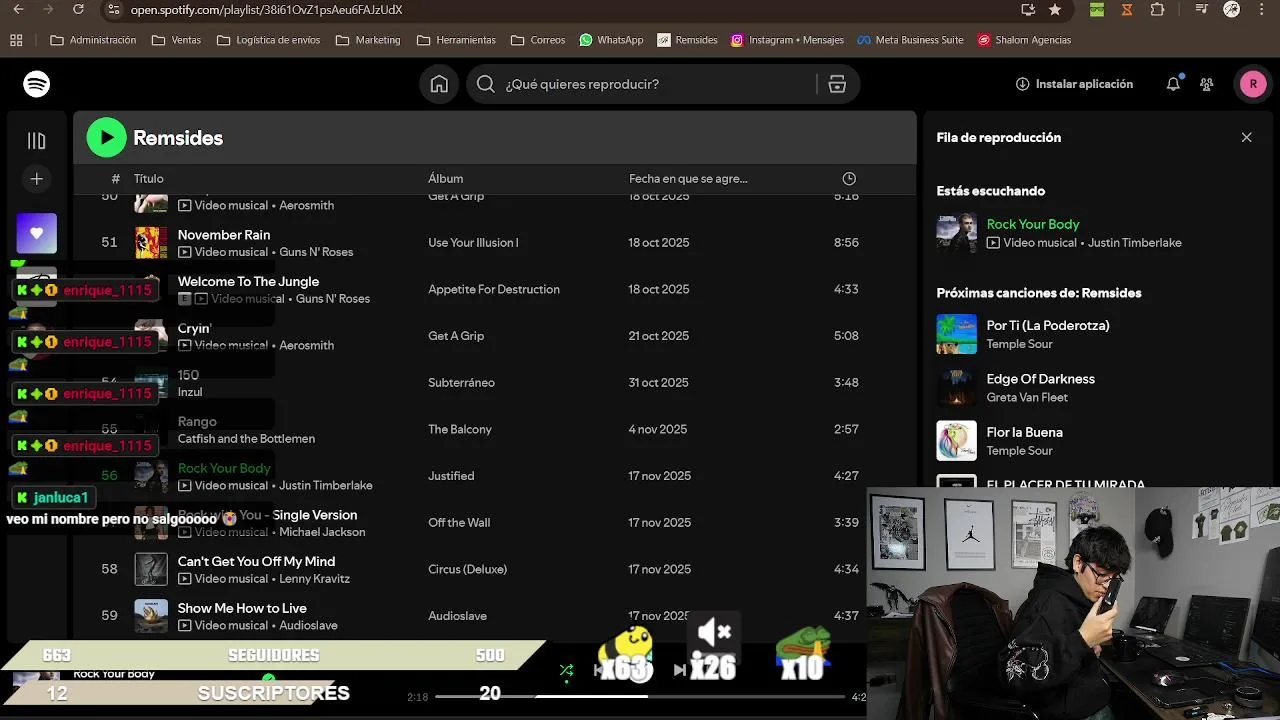
Task: Open artist link 'Catfish and the Bottlemen'
Action: [246, 439]
